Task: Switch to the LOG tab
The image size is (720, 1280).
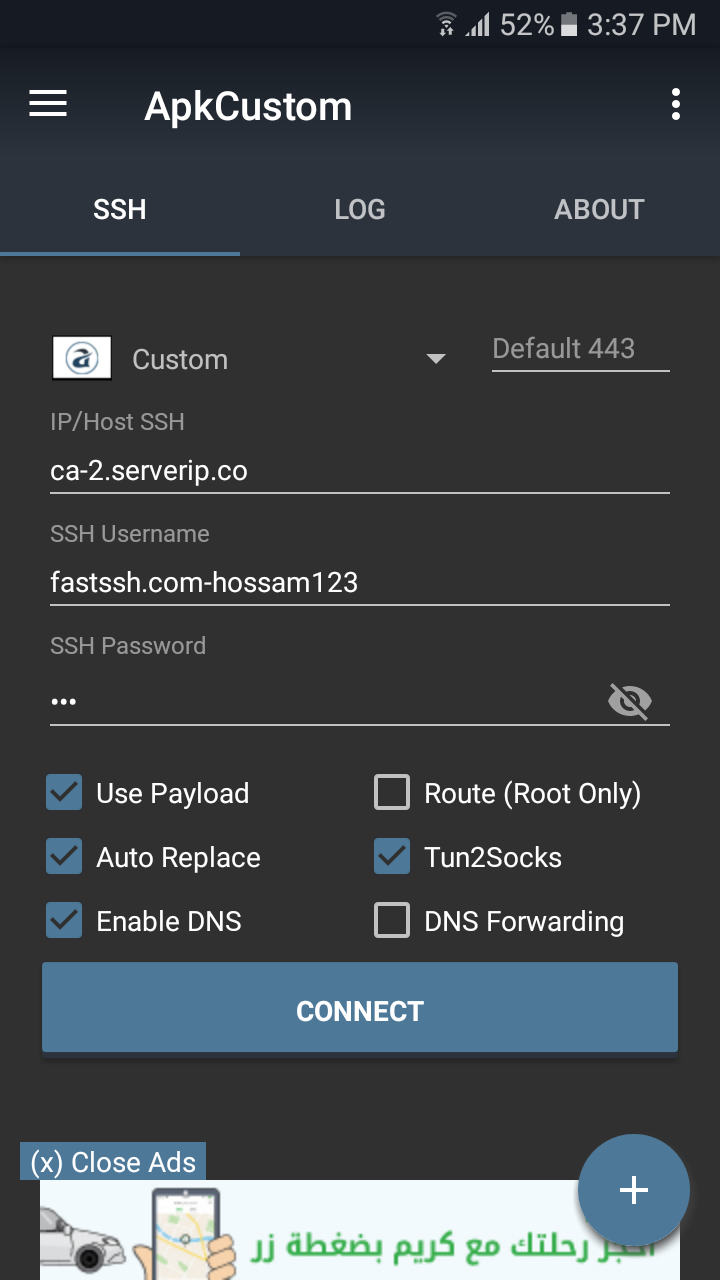Action: coord(360,209)
